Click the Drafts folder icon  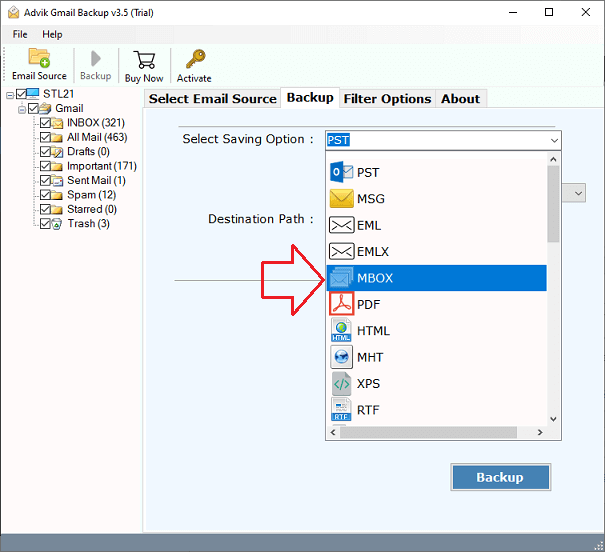(57, 152)
